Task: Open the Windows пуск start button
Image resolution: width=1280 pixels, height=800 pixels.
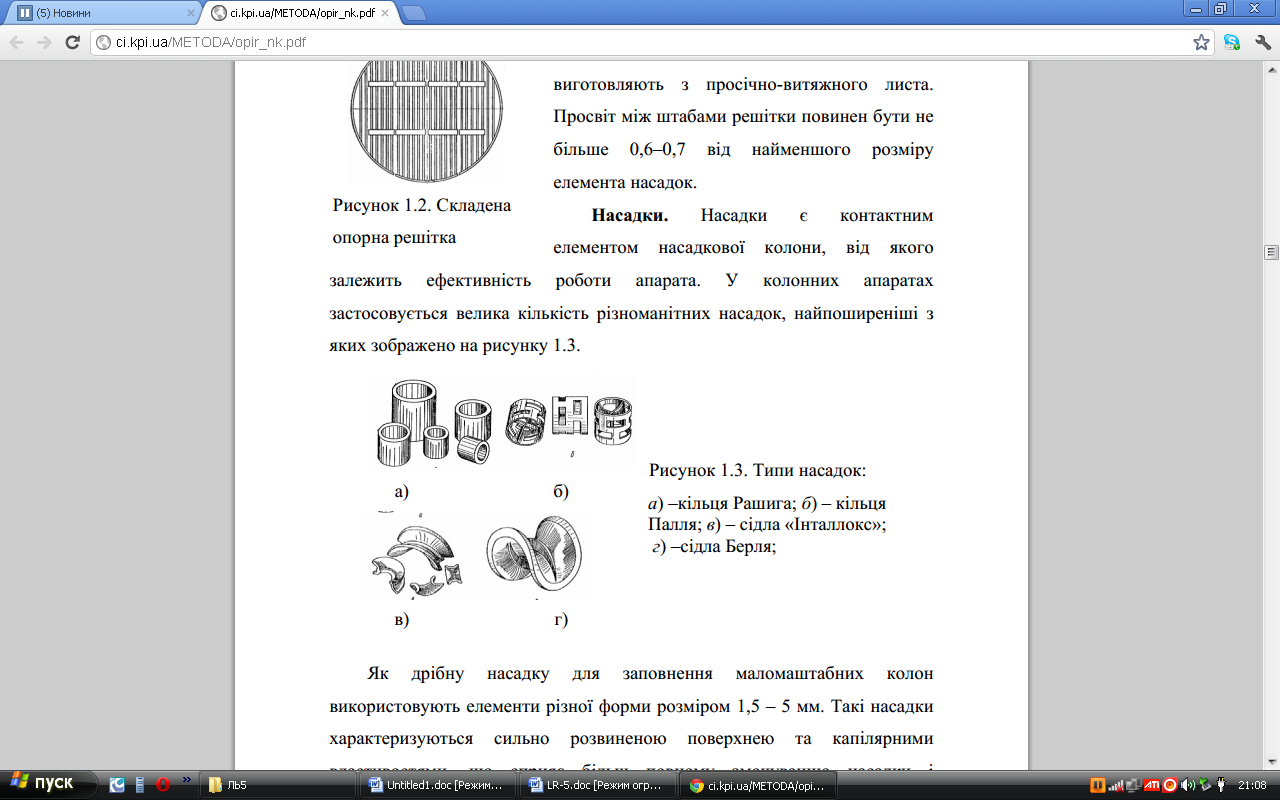Action: click(48, 783)
